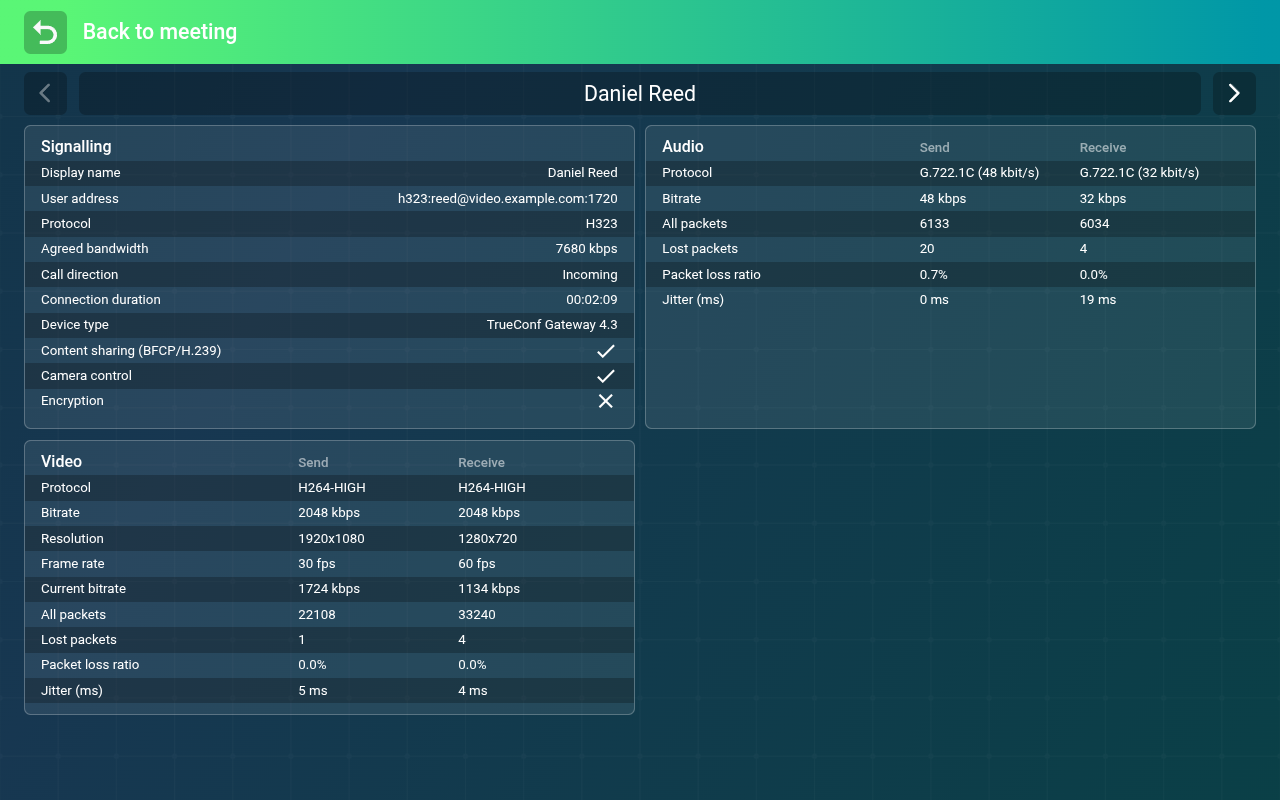Click the Encryption cross icon
Image resolution: width=1280 pixels, height=800 pixels.
tap(605, 401)
